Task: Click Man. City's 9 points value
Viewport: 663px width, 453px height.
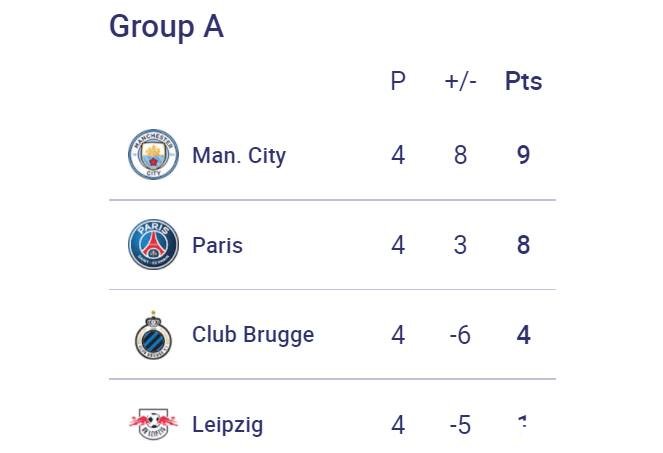Action: (523, 156)
